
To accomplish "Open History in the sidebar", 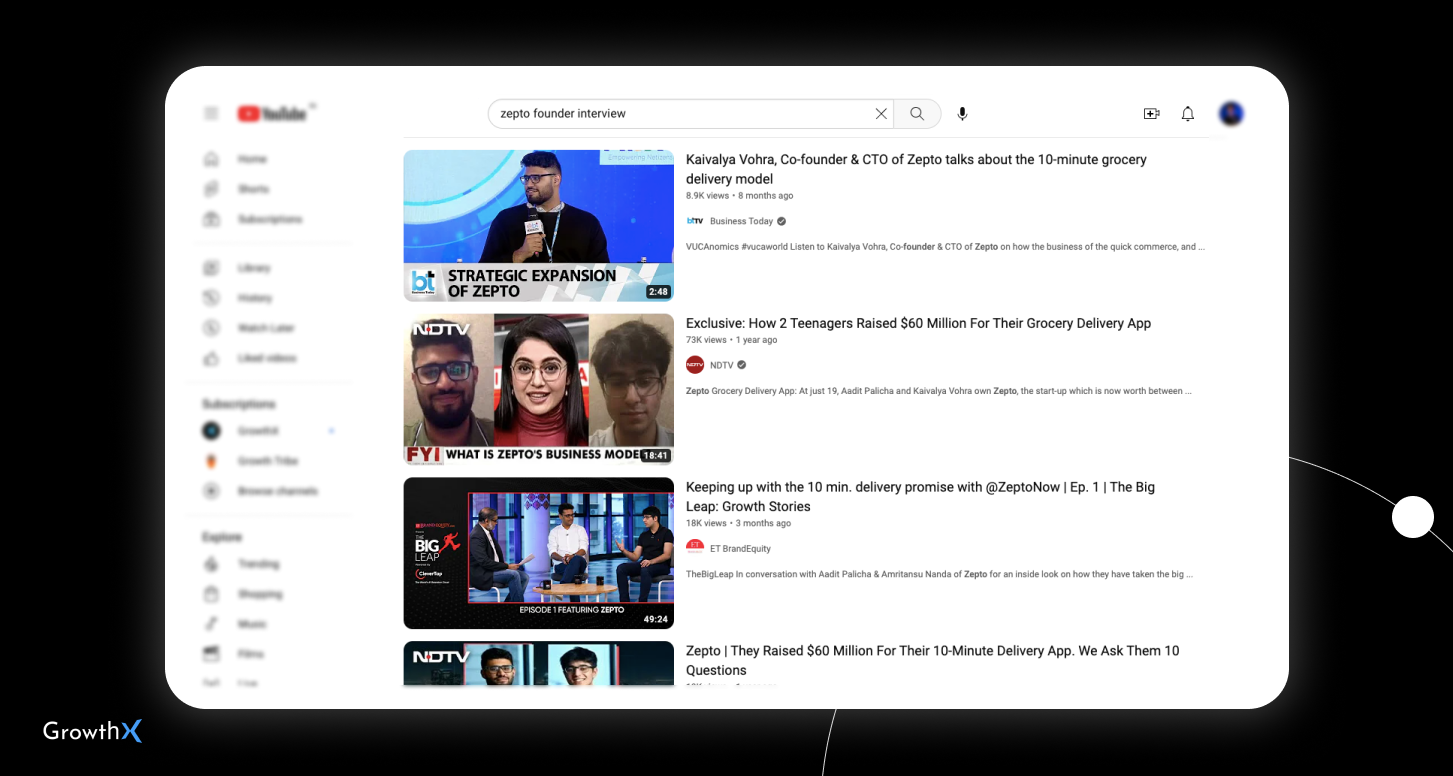I will point(254,298).
